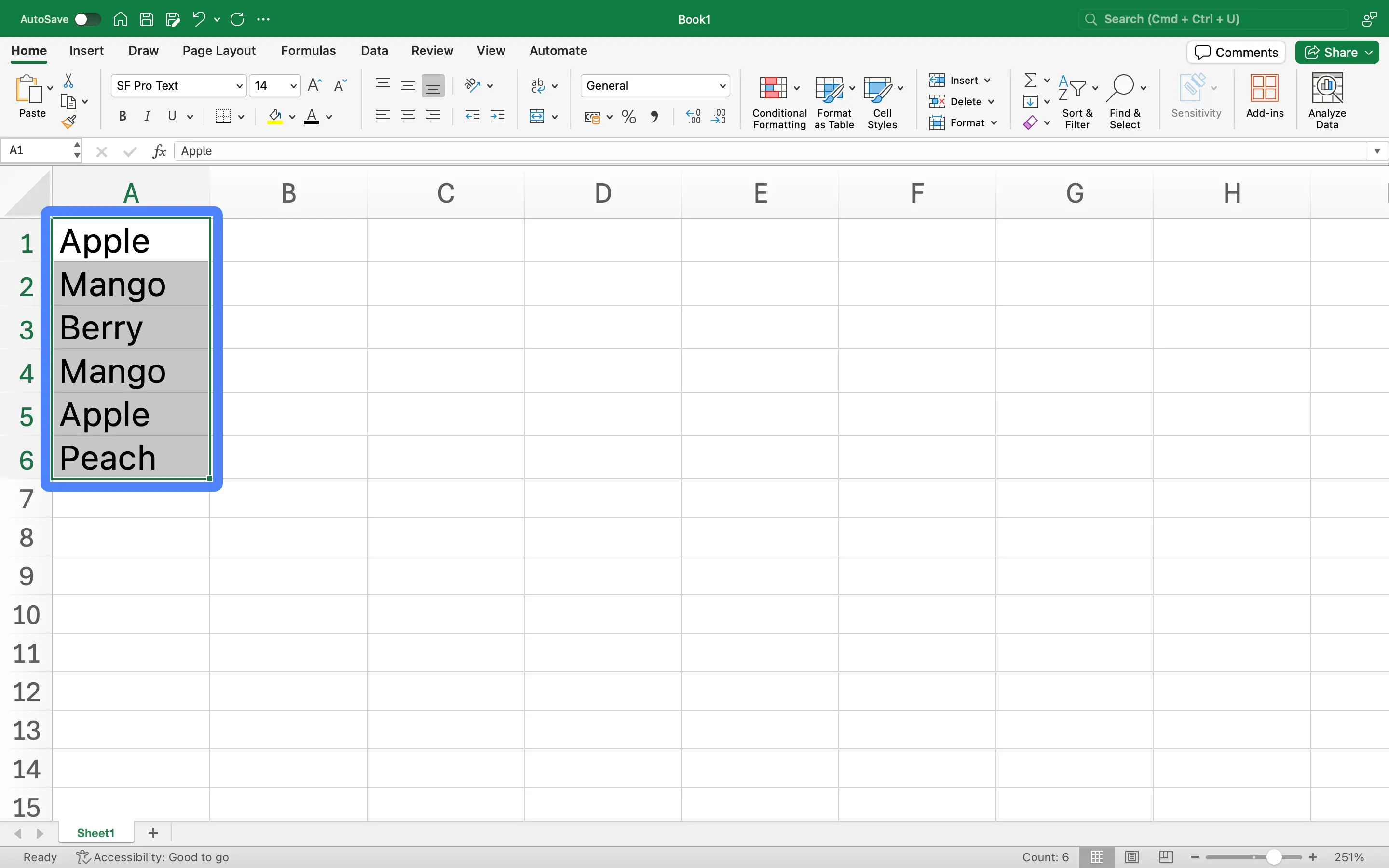
Task: Align text left
Action: tap(383, 117)
